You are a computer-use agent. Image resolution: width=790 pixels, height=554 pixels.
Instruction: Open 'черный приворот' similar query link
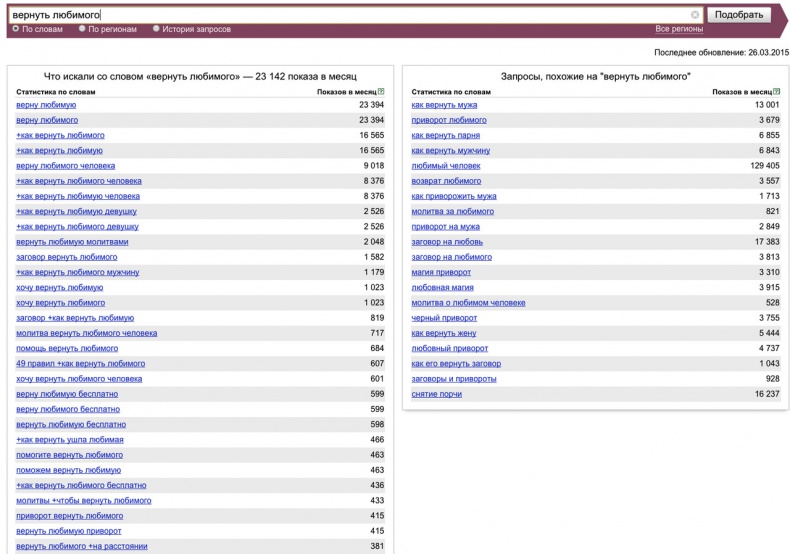(x=445, y=318)
